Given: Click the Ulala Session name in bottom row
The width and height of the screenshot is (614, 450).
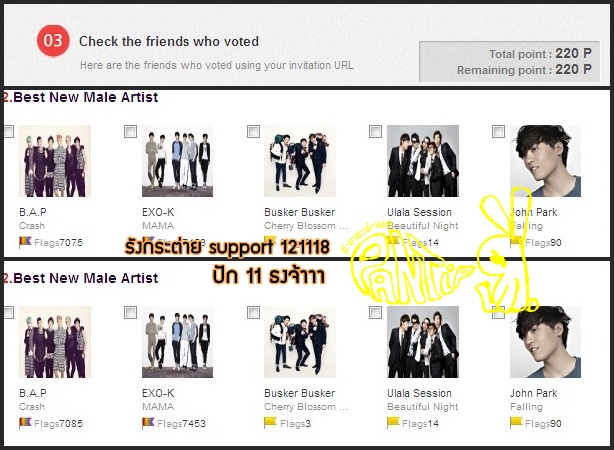Looking at the screenshot, I should (419, 393).
